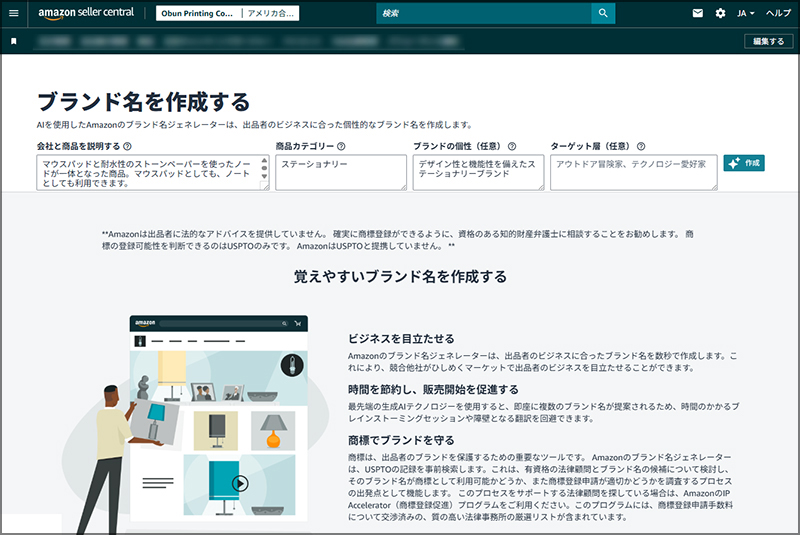This screenshot has width=800, height=535.
Task: Click the 商標でブランドを守る heading
Action: pos(401,440)
